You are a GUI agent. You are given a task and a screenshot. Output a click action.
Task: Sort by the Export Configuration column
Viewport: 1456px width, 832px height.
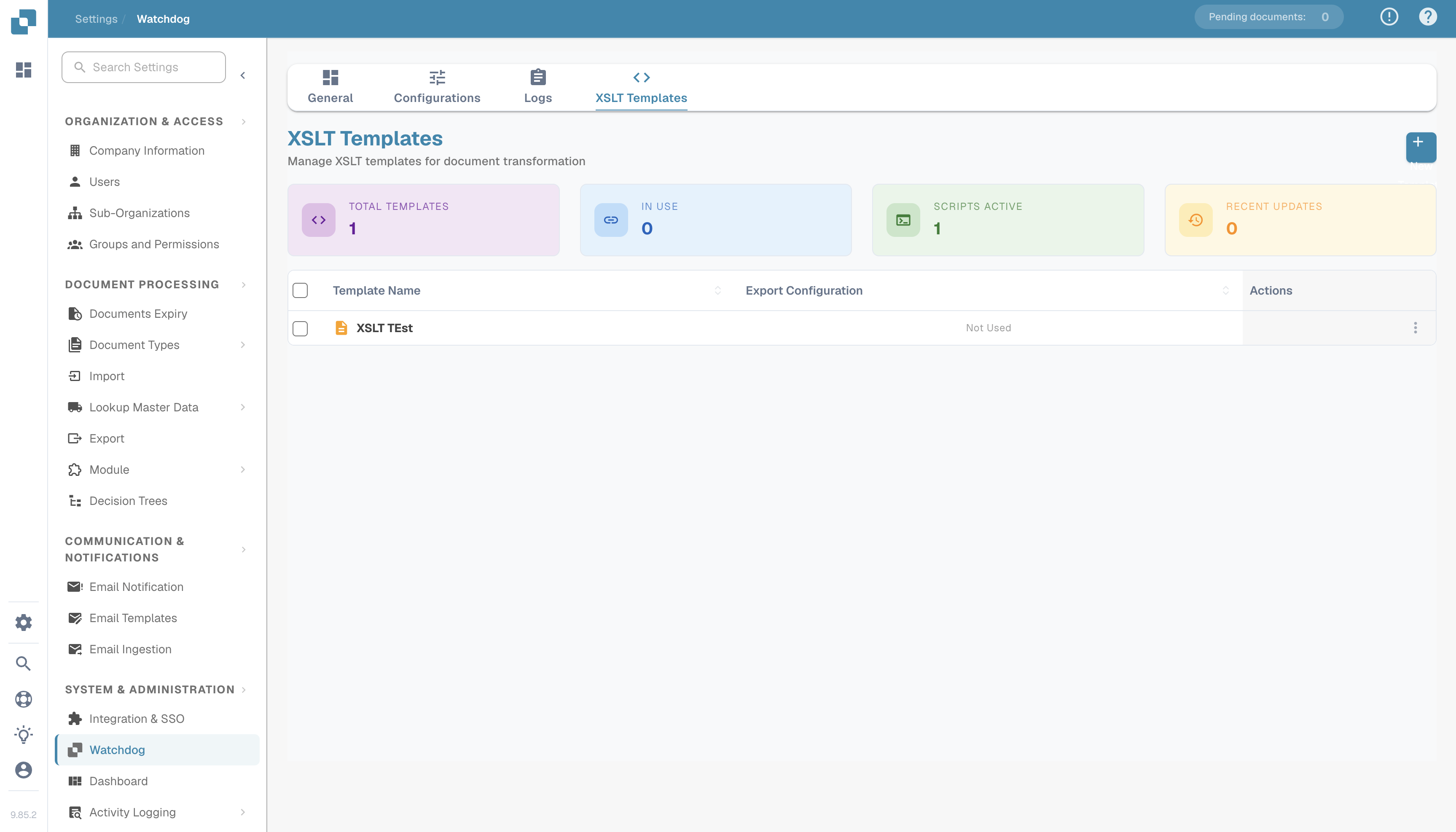tap(1226, 290)
